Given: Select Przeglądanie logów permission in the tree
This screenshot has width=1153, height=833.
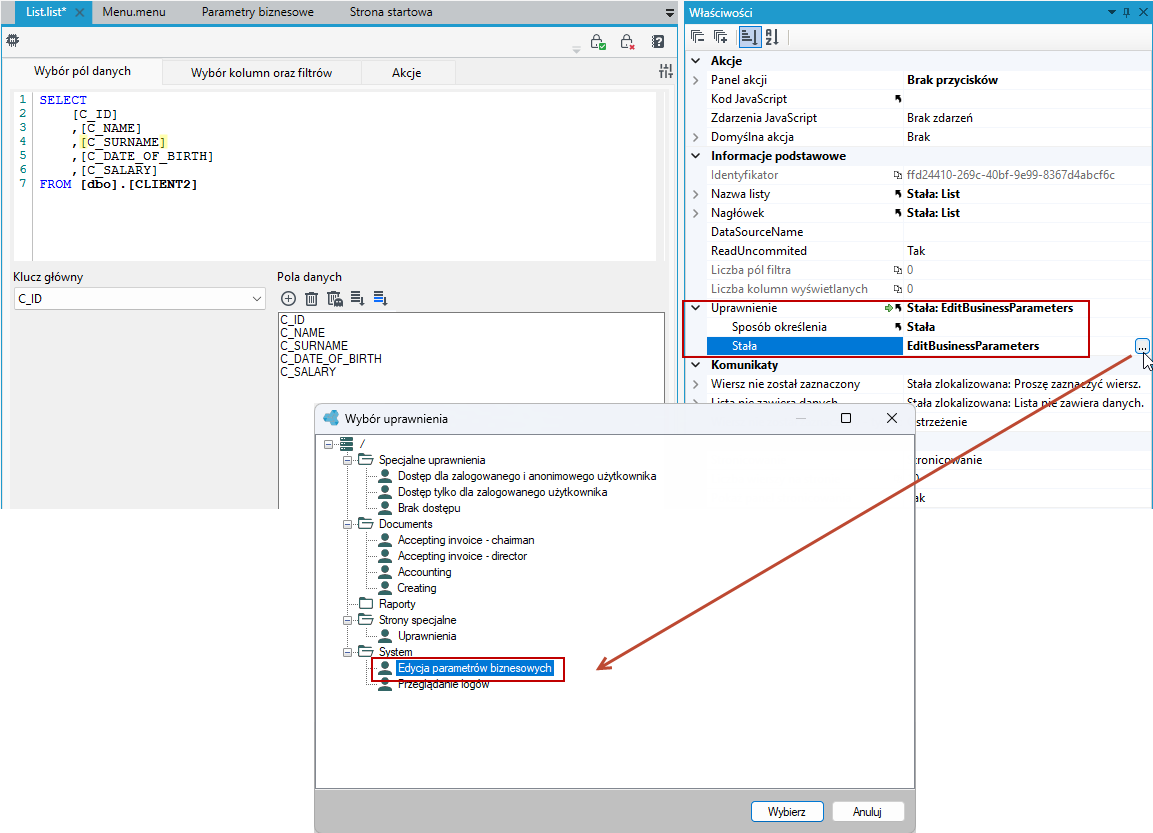Looking at the screenshot, I should [x=443, y=684].
